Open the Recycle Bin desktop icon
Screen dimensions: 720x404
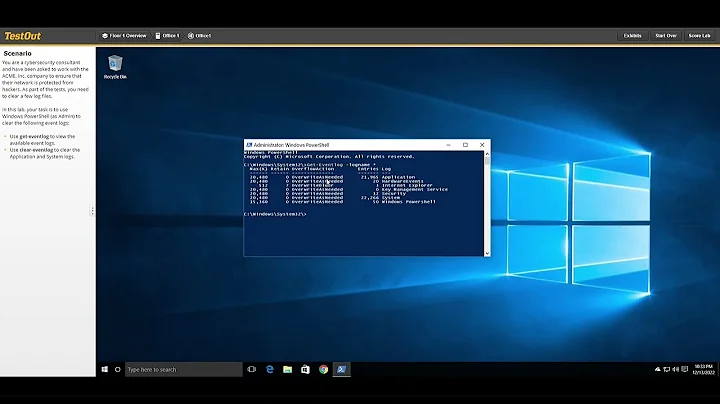[x=115, y=67]
